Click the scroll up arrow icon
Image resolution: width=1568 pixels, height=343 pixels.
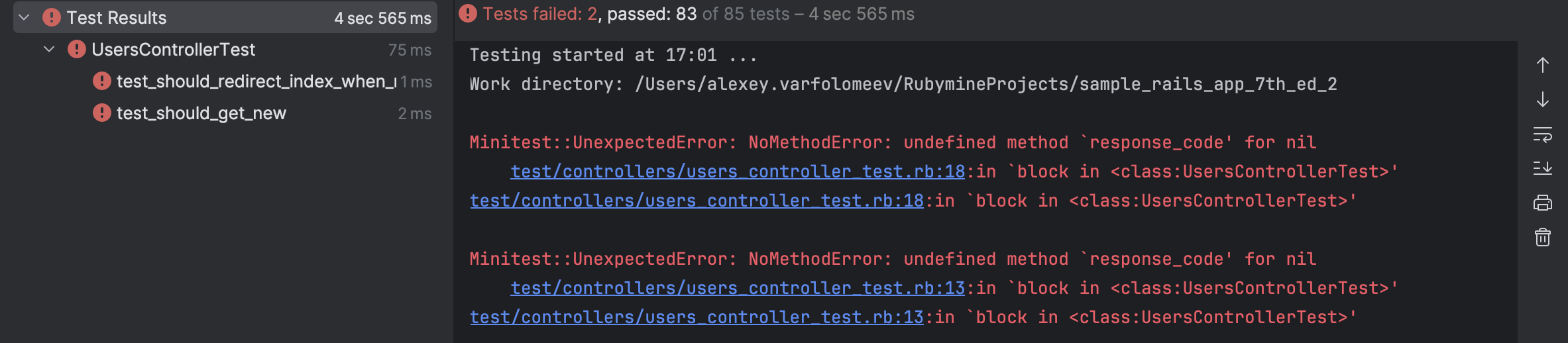point(1543,65)
